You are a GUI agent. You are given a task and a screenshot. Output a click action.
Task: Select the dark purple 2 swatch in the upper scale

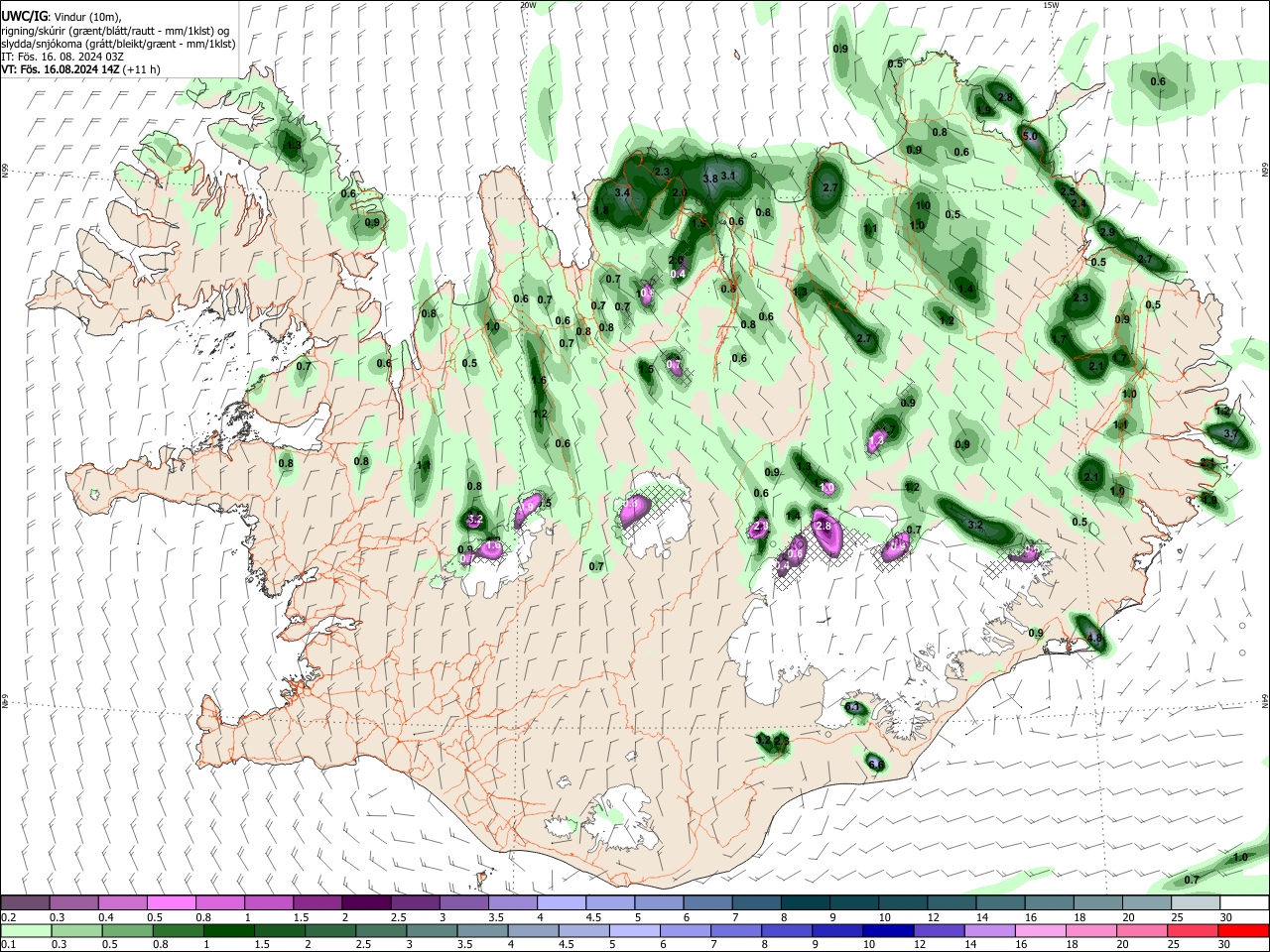pos(366,902)
